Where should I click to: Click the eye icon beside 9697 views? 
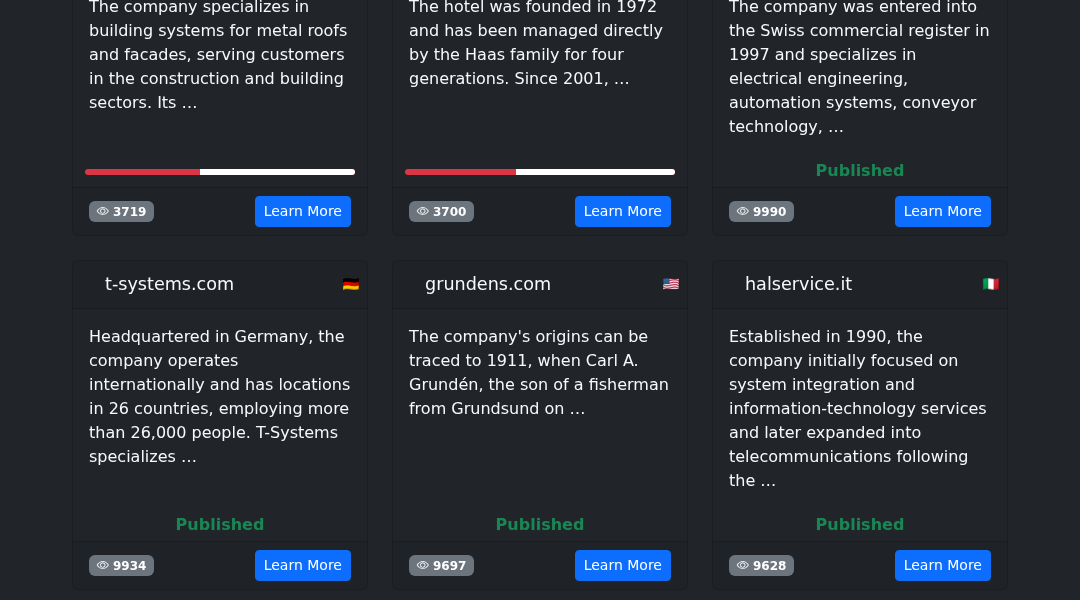[x=423, y=566]
